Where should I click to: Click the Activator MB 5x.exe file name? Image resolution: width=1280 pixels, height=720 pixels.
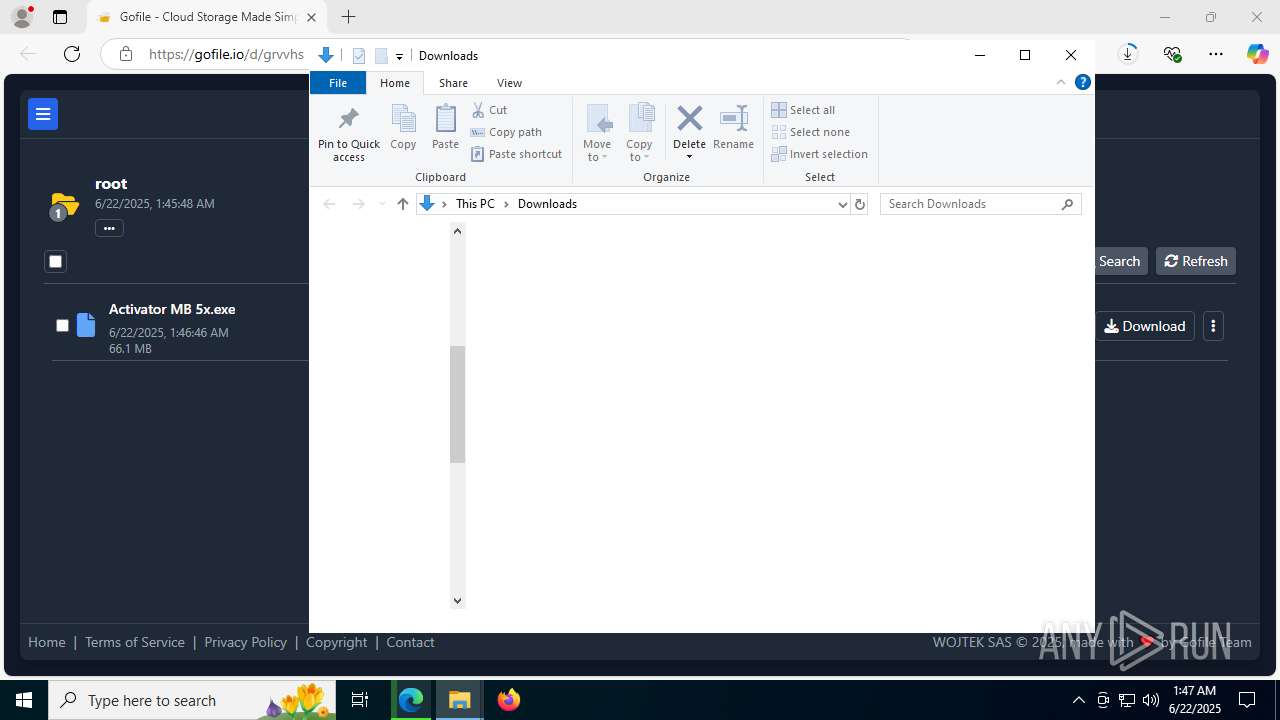click(172, 309)
